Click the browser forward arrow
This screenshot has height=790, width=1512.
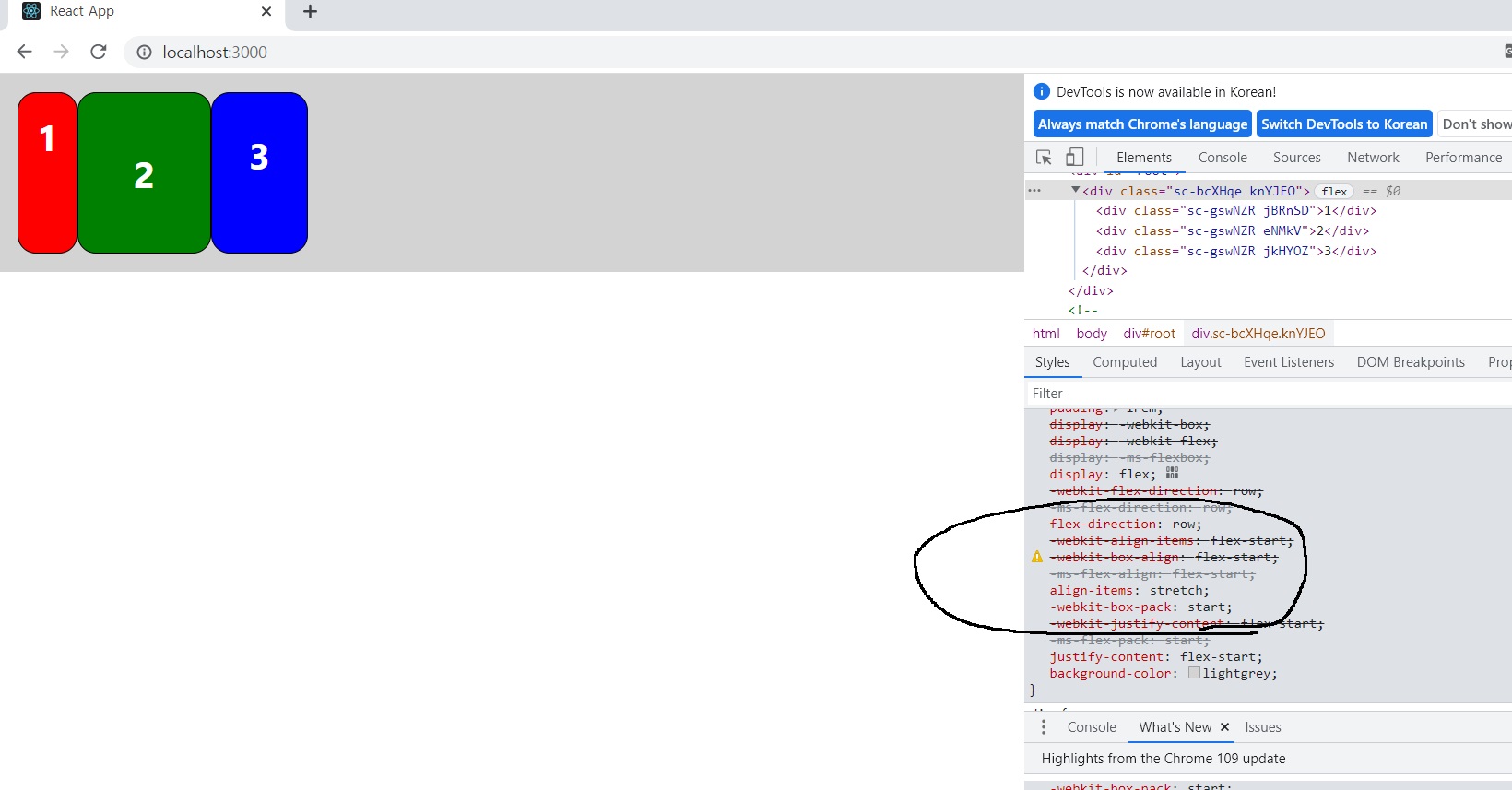coord(62,52)
